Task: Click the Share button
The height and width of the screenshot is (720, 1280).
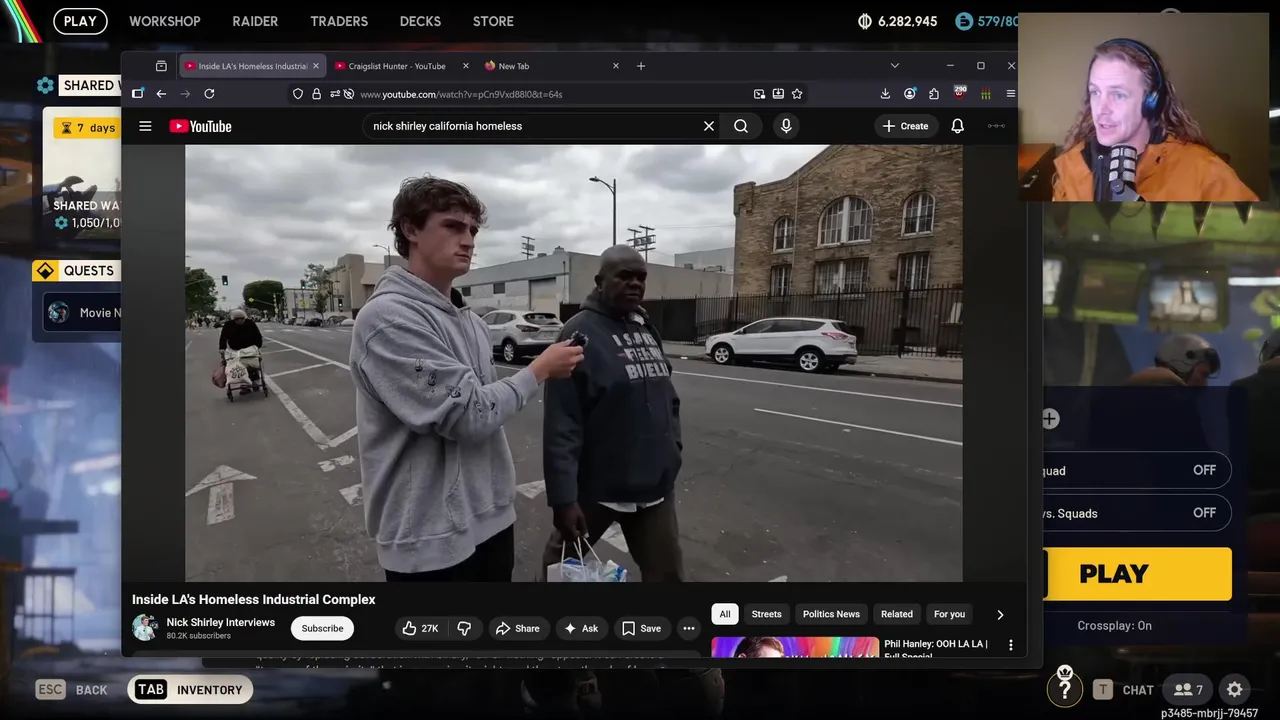Action: click(517, 628)
